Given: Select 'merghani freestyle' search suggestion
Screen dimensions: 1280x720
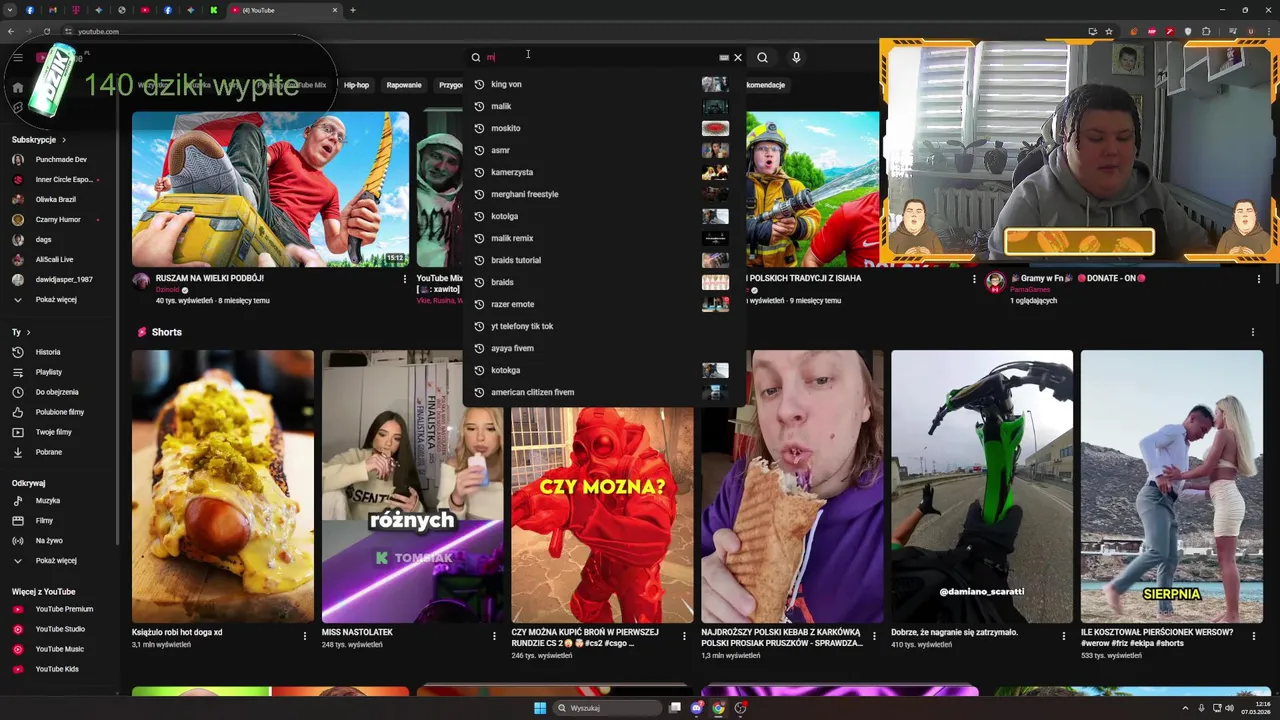Looking at the screenshot, I should pyautogui.click(x=604, y=194).
